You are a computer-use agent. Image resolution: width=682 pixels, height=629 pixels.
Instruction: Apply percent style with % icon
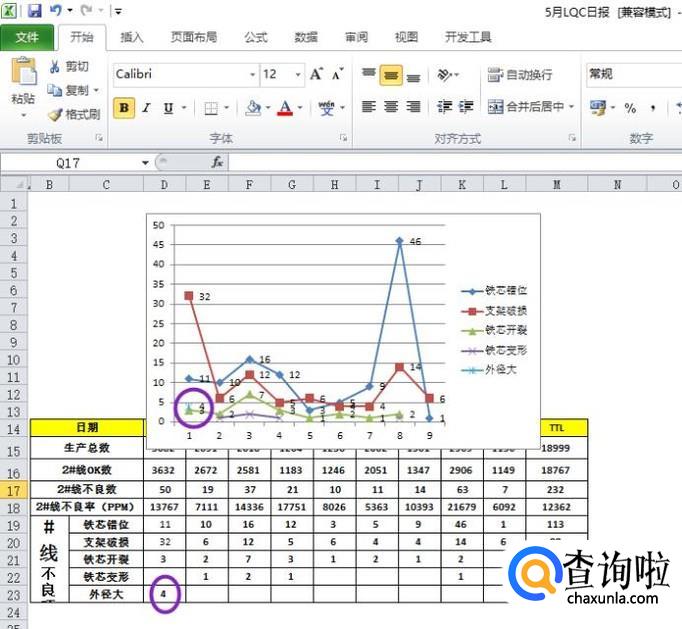pos(630,108)
